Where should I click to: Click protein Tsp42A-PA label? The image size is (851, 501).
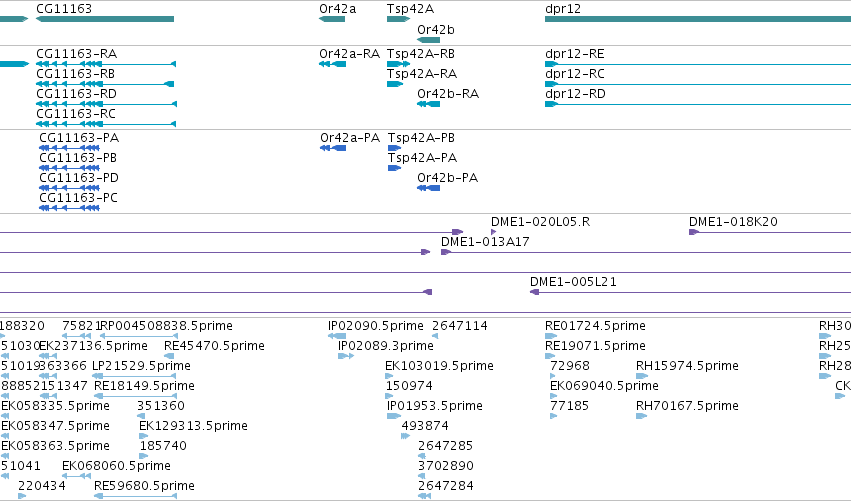pyautogui.click(x=422, y=158)
